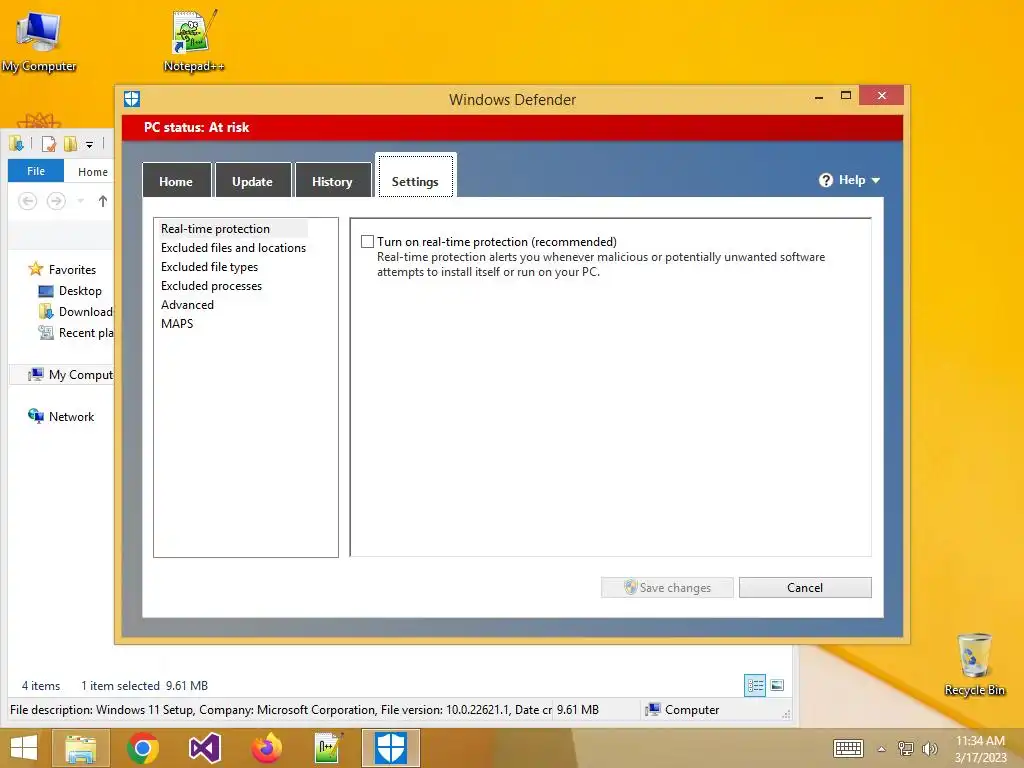The image size is (1024, 768).
Task: Select the Advanced settings category
Action: [x=187, y=304]
